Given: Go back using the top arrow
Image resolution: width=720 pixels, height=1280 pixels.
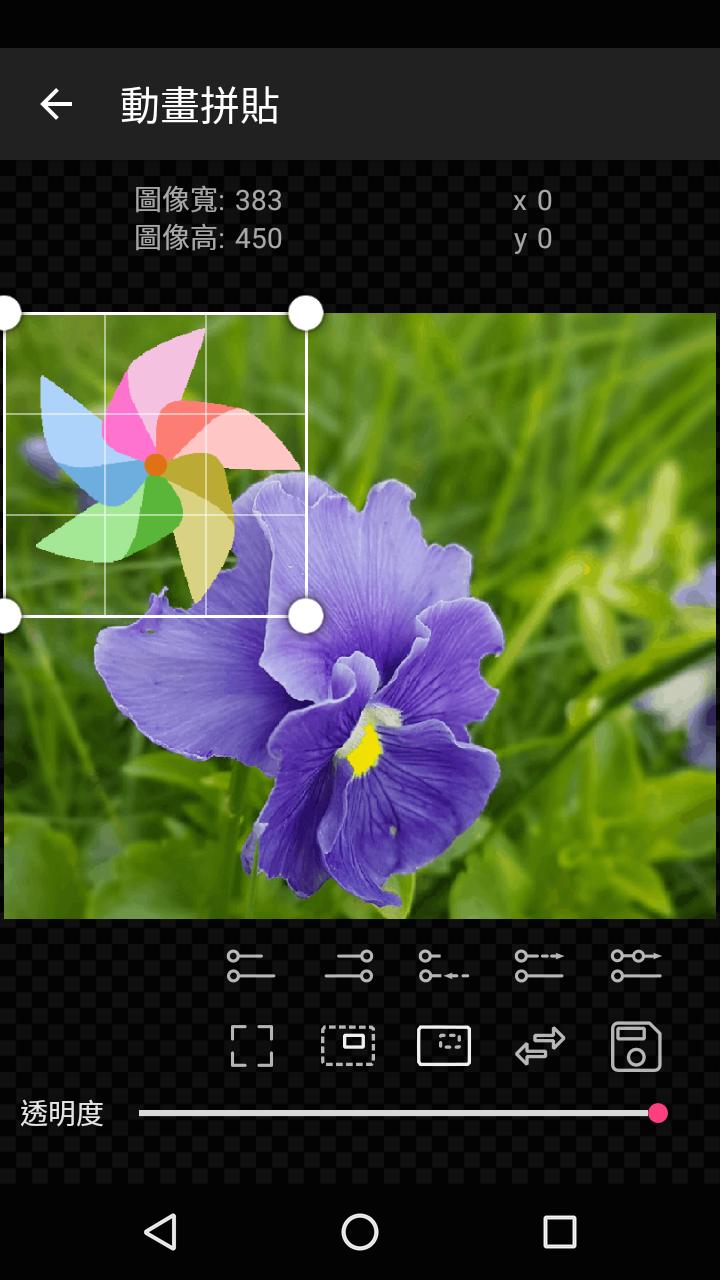Looking at the screenshot, I should 56,104.
